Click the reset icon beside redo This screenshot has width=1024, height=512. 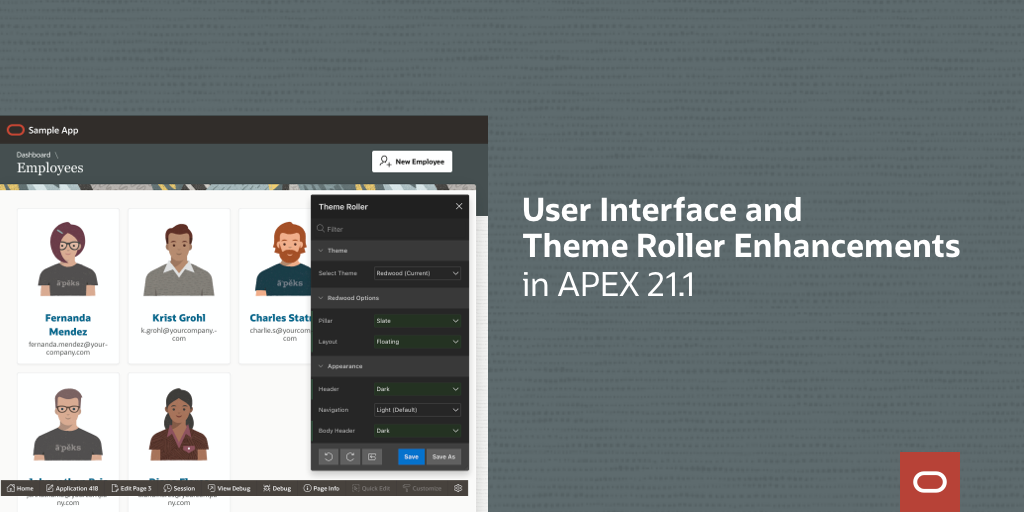(372, 456)
